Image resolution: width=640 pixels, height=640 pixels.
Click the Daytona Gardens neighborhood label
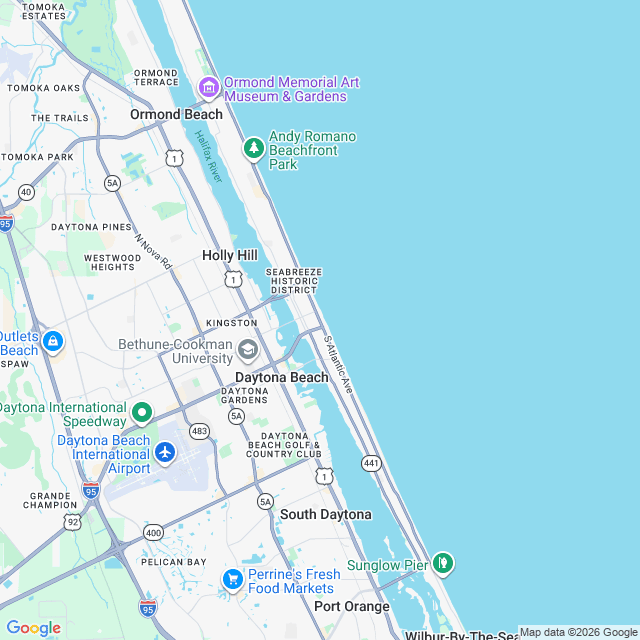[244, 396]
